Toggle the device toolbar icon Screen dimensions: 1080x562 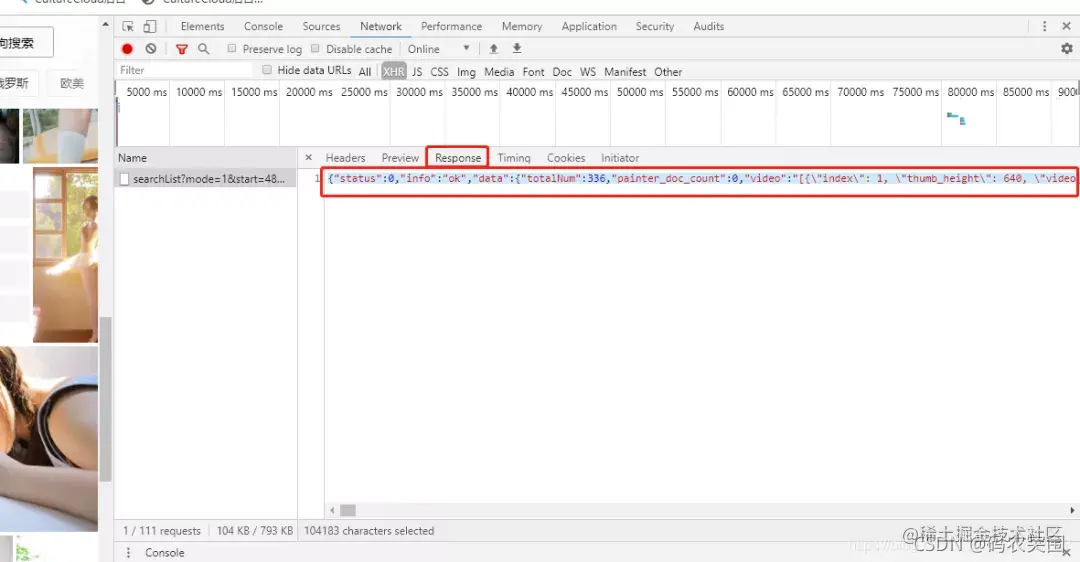coord(149,26)
